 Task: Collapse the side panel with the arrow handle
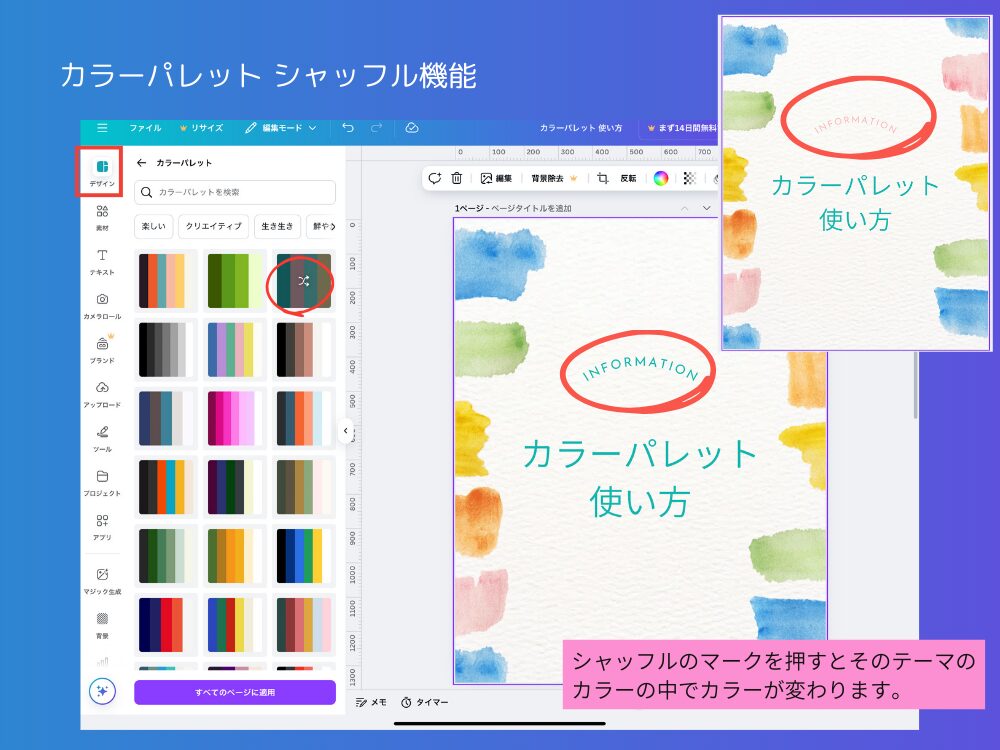tap(345, 431)
